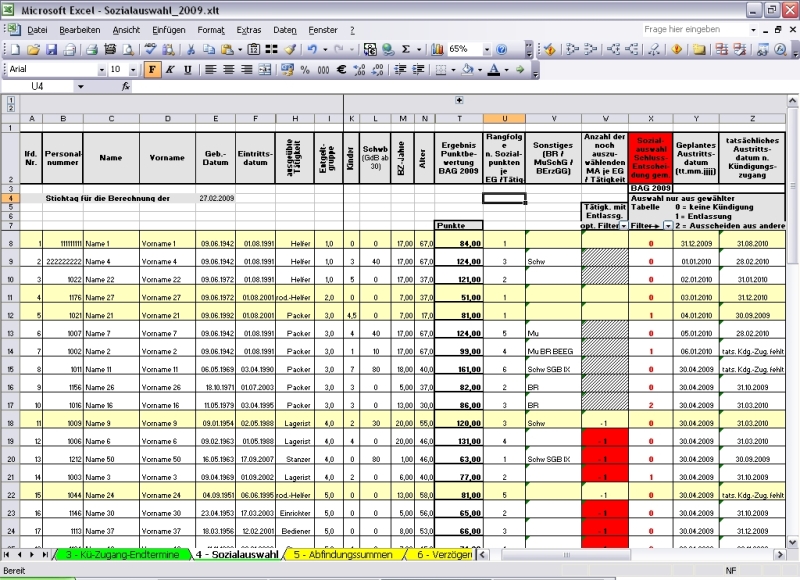Screen dimensions: 800x580
Task: Open the borders dropdown arrow
Action: tap(453, 70)
